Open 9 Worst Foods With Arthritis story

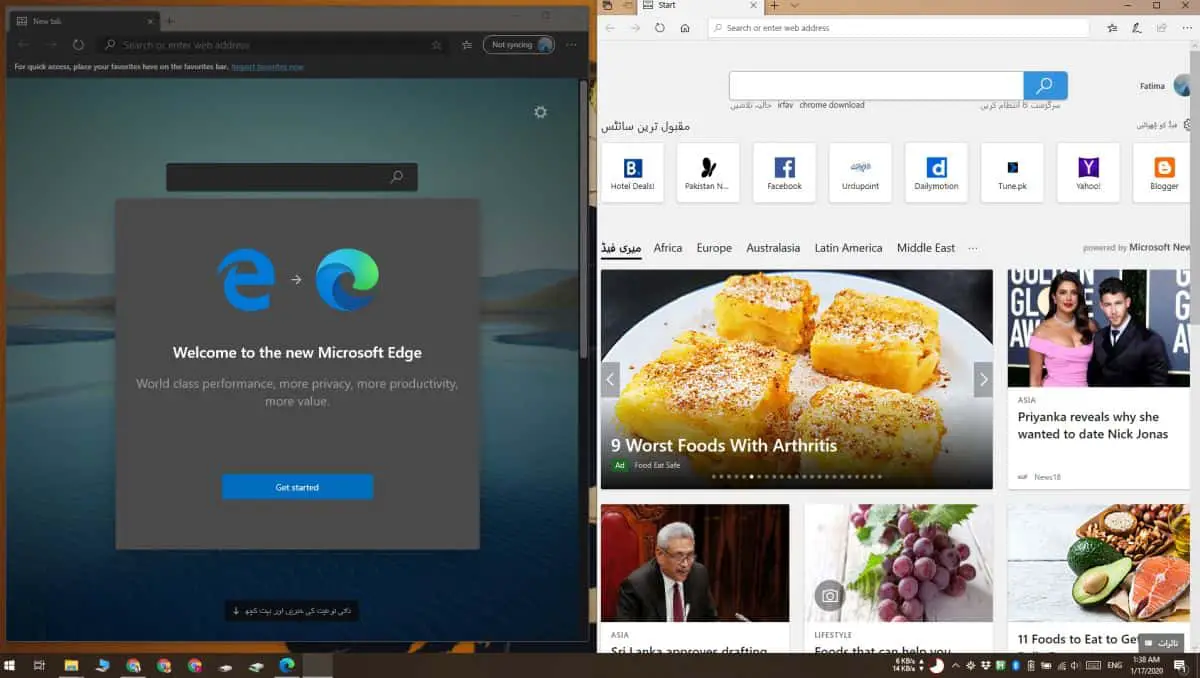[x=724, y=446]
